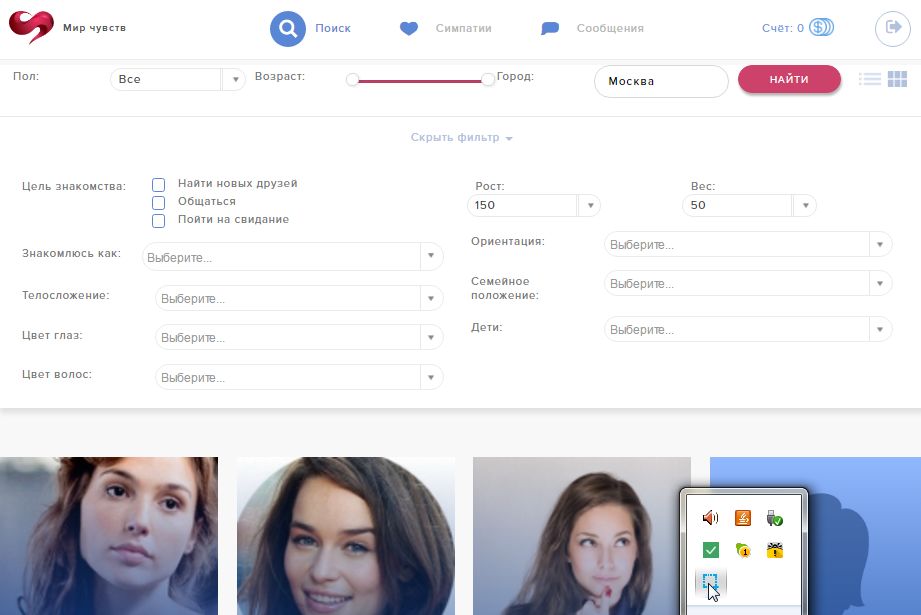Viewport: 921px width, 615px height.
Task: Open the Знакомлюсь как dropdown
Action: 293,257
